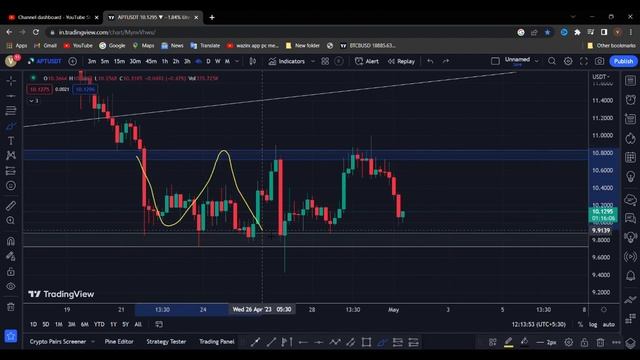Viewport: 640px width, 360px height.
Task: Switch to 1h timeframe
Action: [x=165, y=61]
